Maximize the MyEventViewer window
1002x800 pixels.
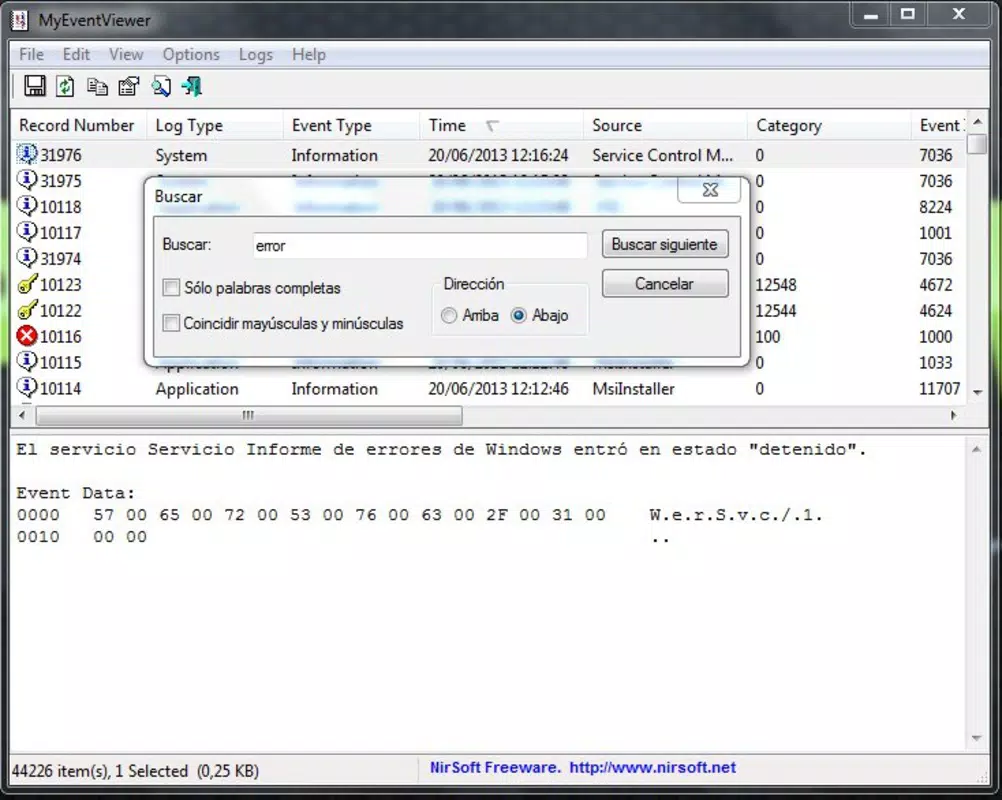coord(907,15)
